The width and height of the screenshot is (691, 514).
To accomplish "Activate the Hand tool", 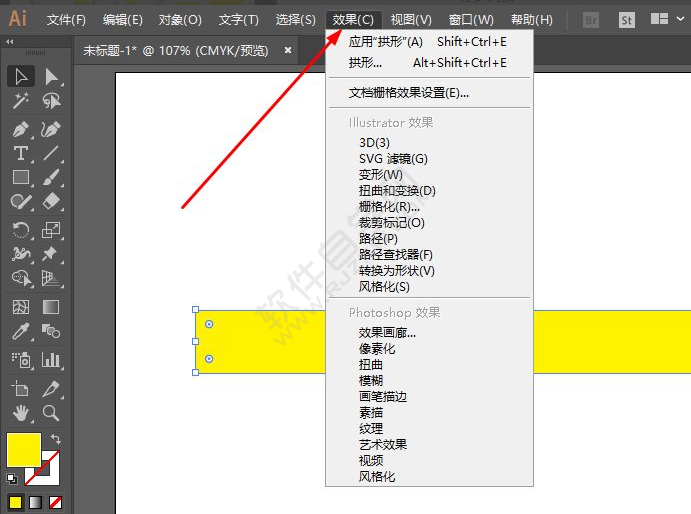I will click(21, 413).
